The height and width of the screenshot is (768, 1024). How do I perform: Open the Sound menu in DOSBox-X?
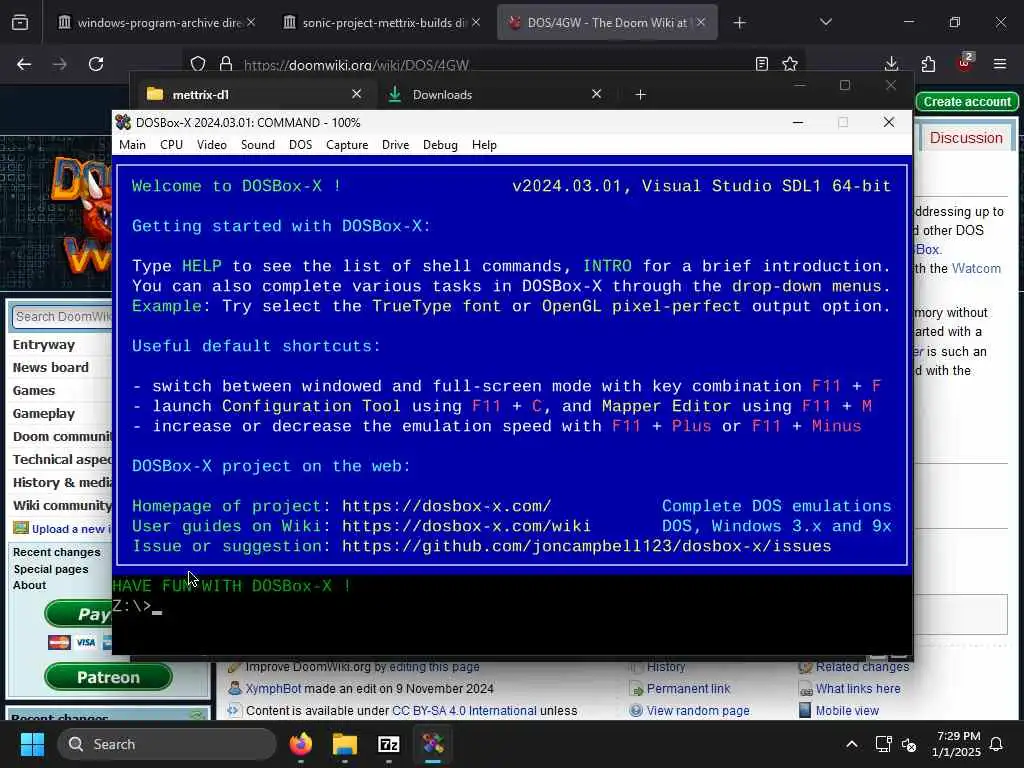pyautogui.click(x=257, y=145)
